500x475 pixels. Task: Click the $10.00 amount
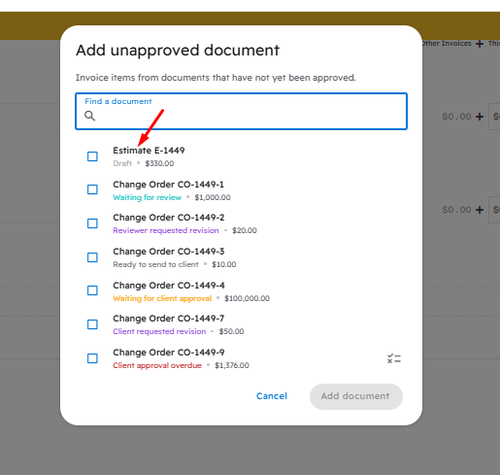[x=224, y=264]
